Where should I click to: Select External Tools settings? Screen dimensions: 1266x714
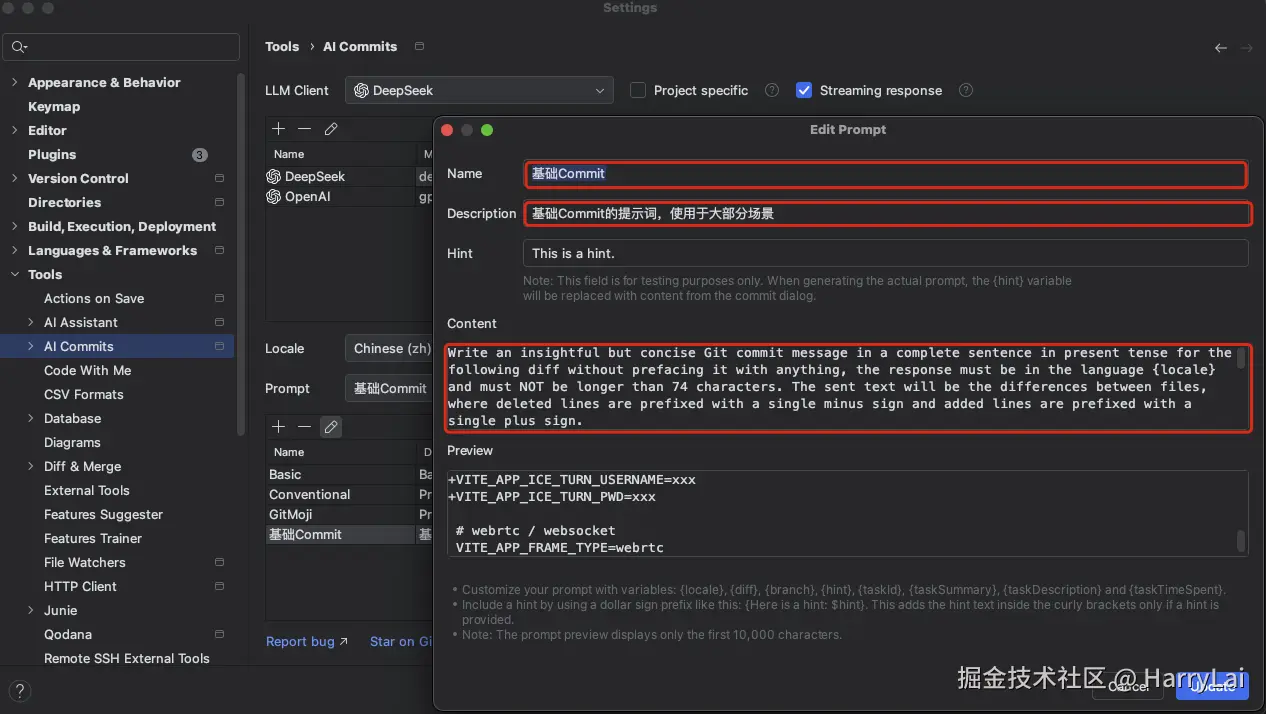[x=87, y=490]
